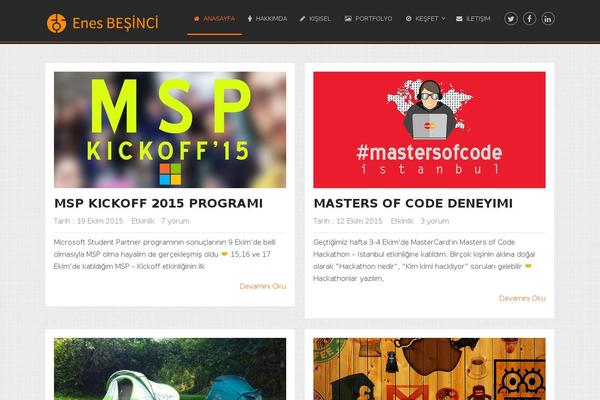
Task: Open the LinkedIn profile icon
Action: click(548, 18)
